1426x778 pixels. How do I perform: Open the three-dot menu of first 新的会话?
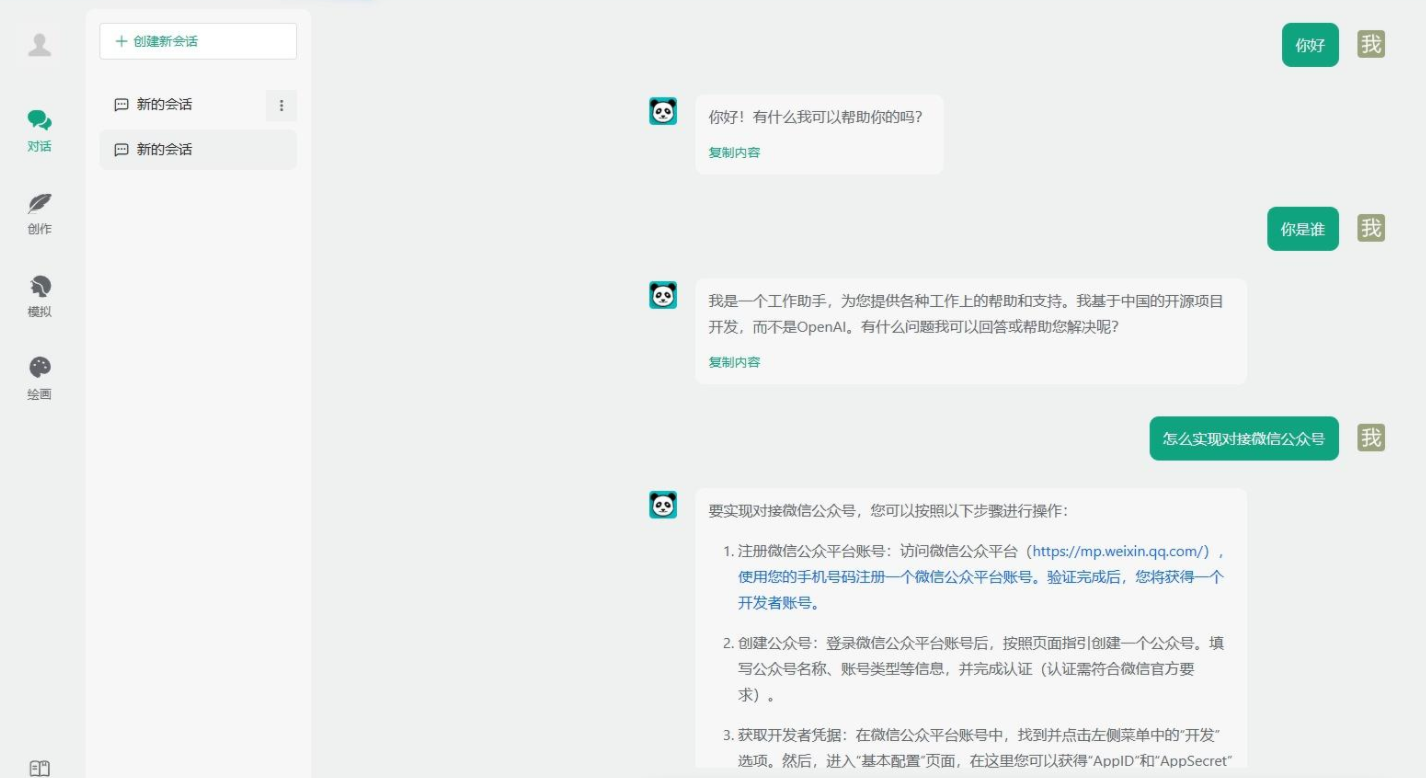click(x=281, y=105)
